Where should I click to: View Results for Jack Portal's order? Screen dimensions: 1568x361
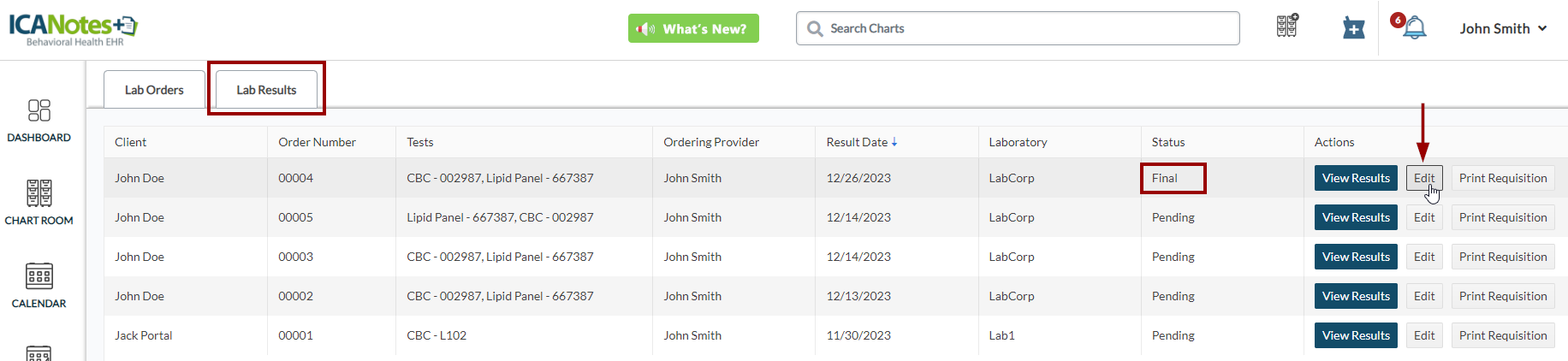click(x=1356, y=335)
